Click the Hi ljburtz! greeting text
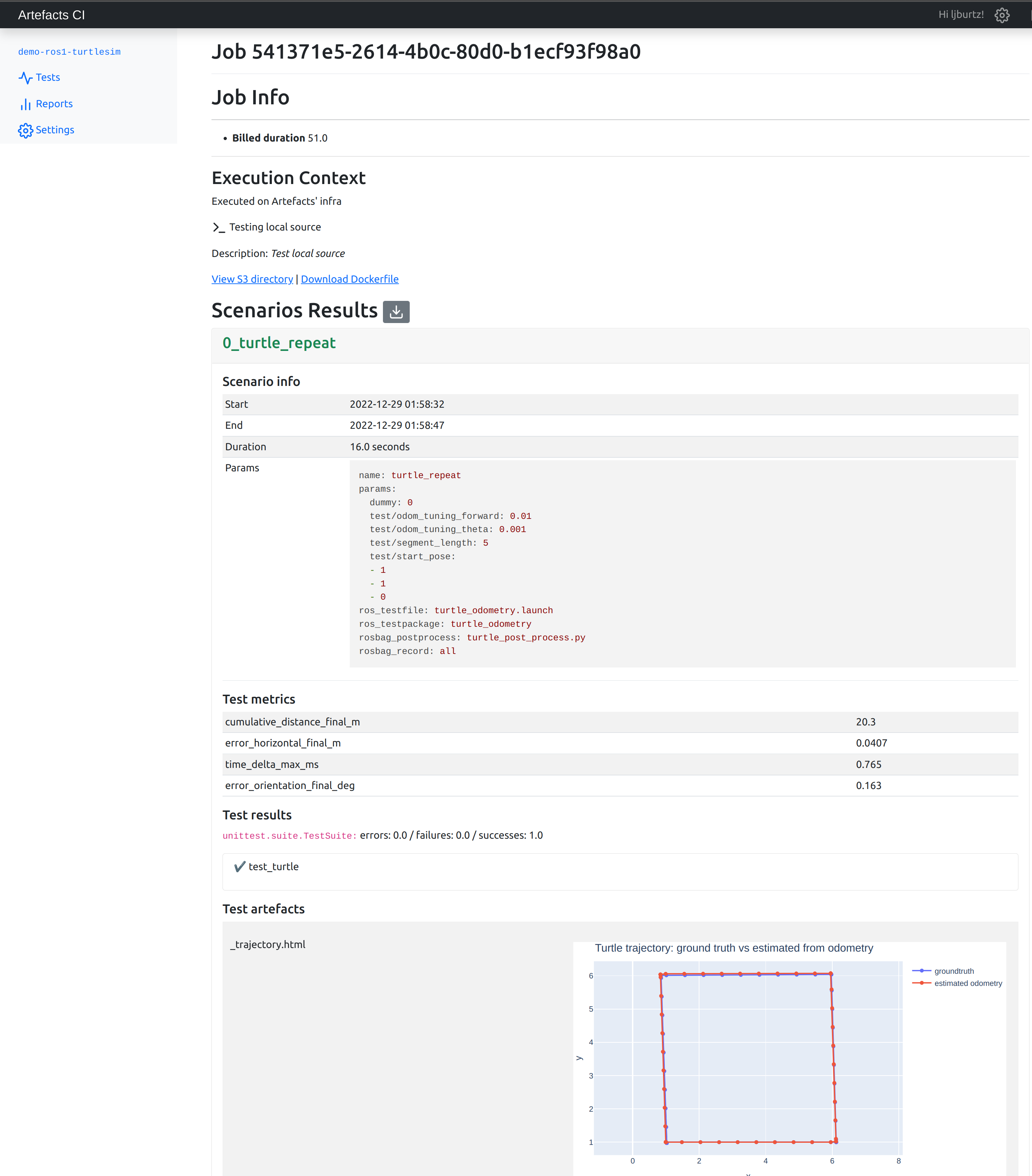 coord(961,15)
